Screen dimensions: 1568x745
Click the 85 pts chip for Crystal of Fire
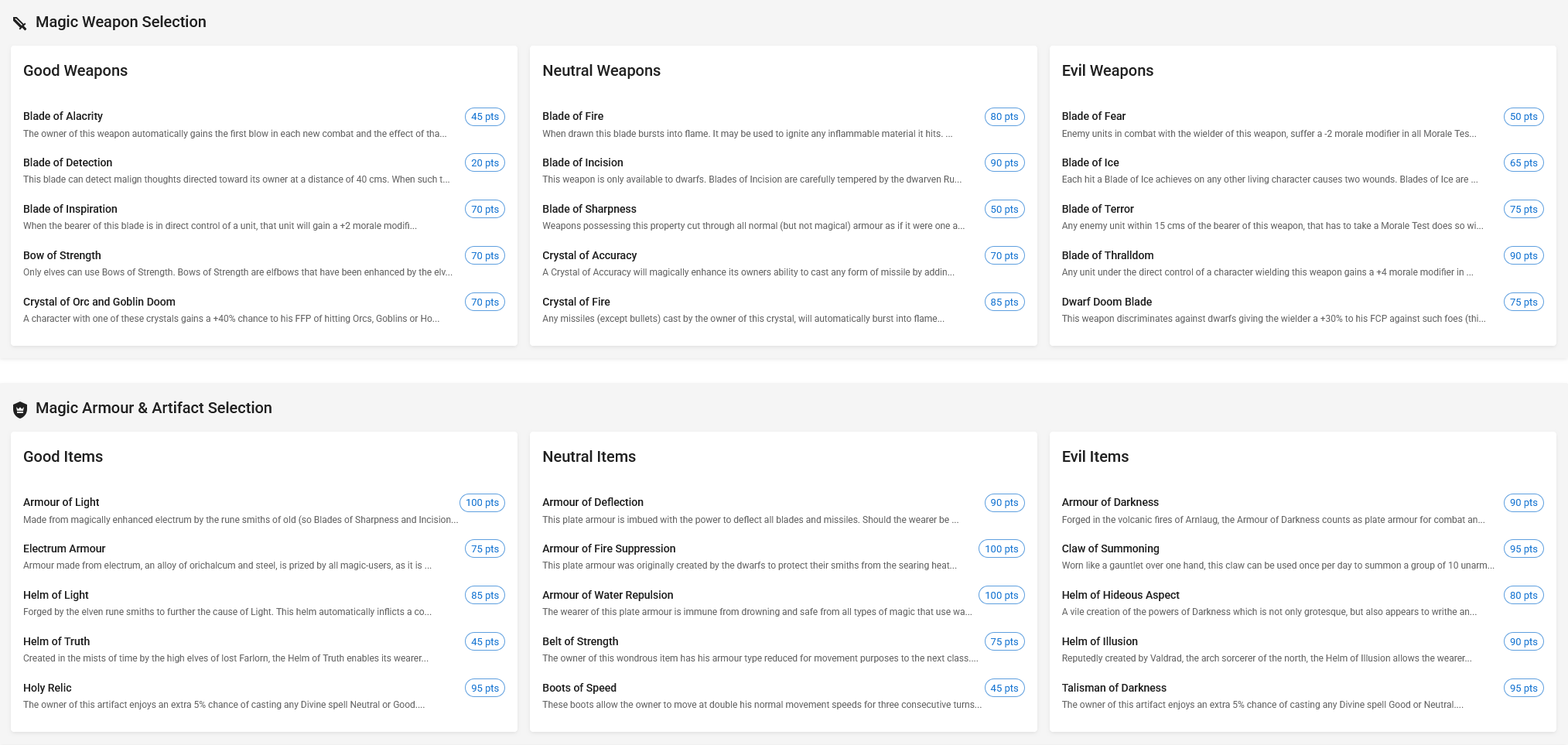pos(1003,302)
